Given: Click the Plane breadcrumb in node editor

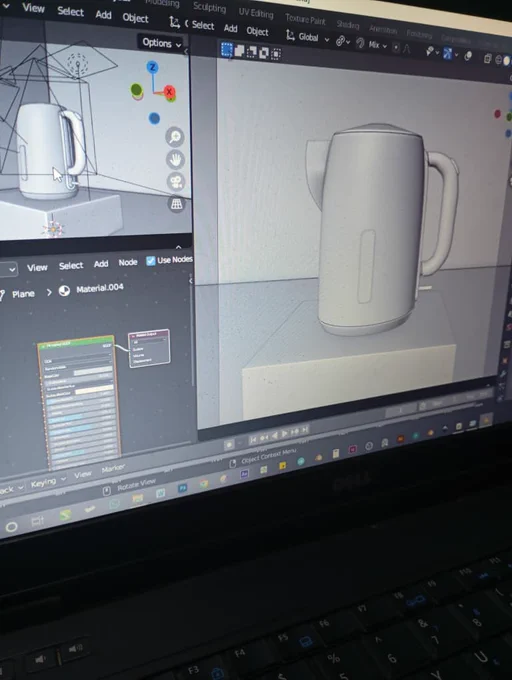Looking at the screenshot, I should [23, 294].
